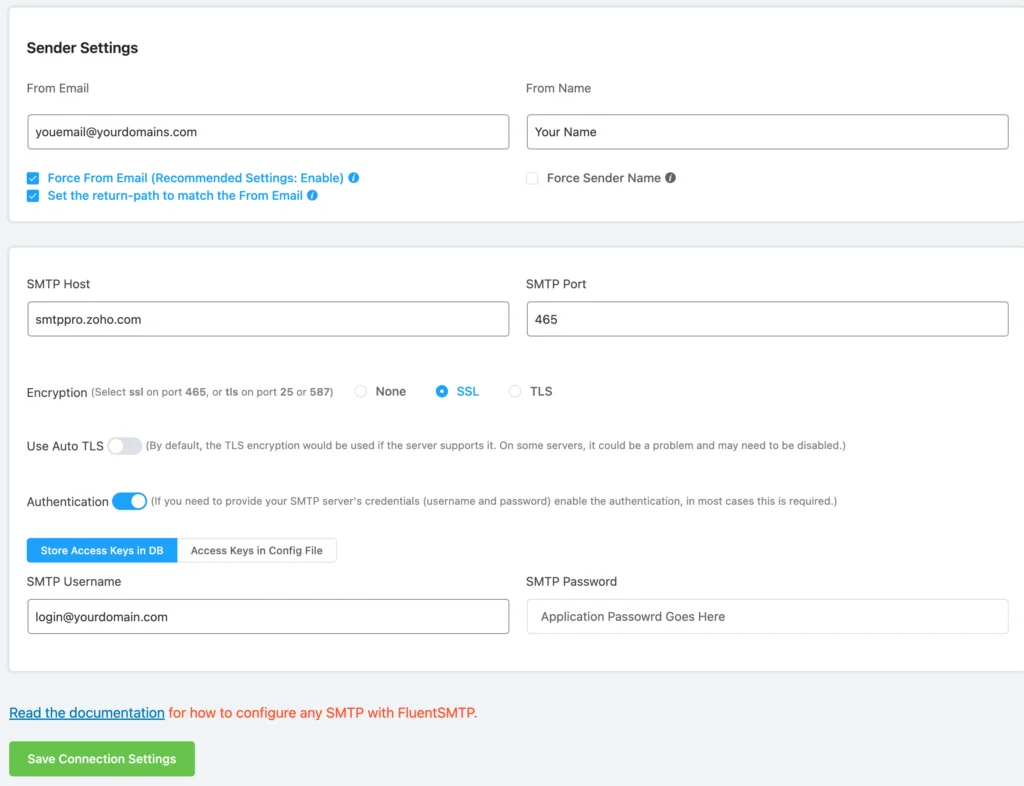Screen dimensions: 1024x786
Task: Click the SMTP Password input field
Action: click(767, 616)
